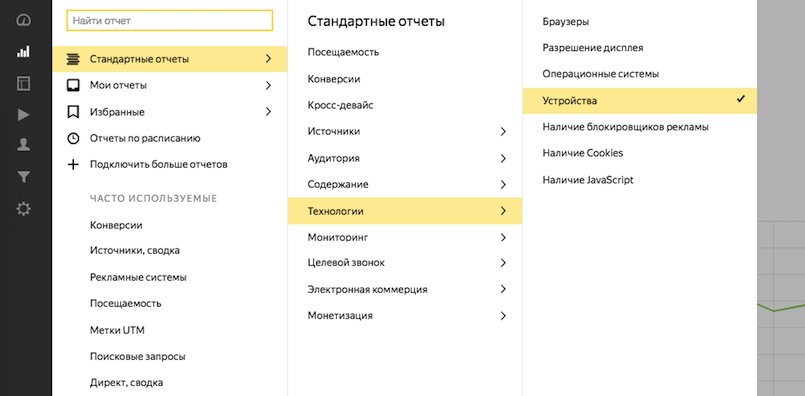Select the Целевой звонок category
Viewport: 805px width, 396px height.
tap(405, 263)
